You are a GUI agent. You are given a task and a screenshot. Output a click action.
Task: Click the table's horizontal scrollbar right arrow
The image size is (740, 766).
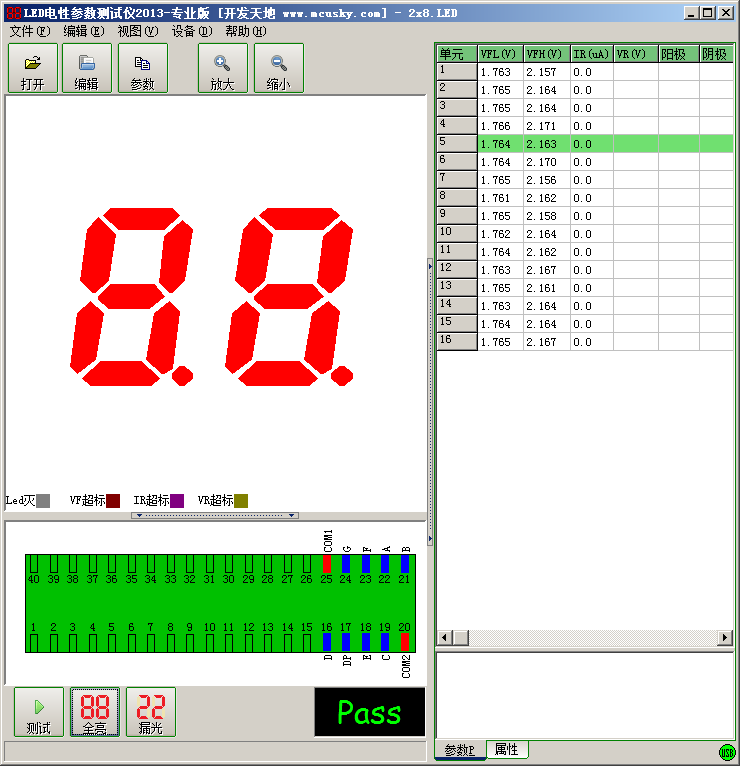pos(725,638)
